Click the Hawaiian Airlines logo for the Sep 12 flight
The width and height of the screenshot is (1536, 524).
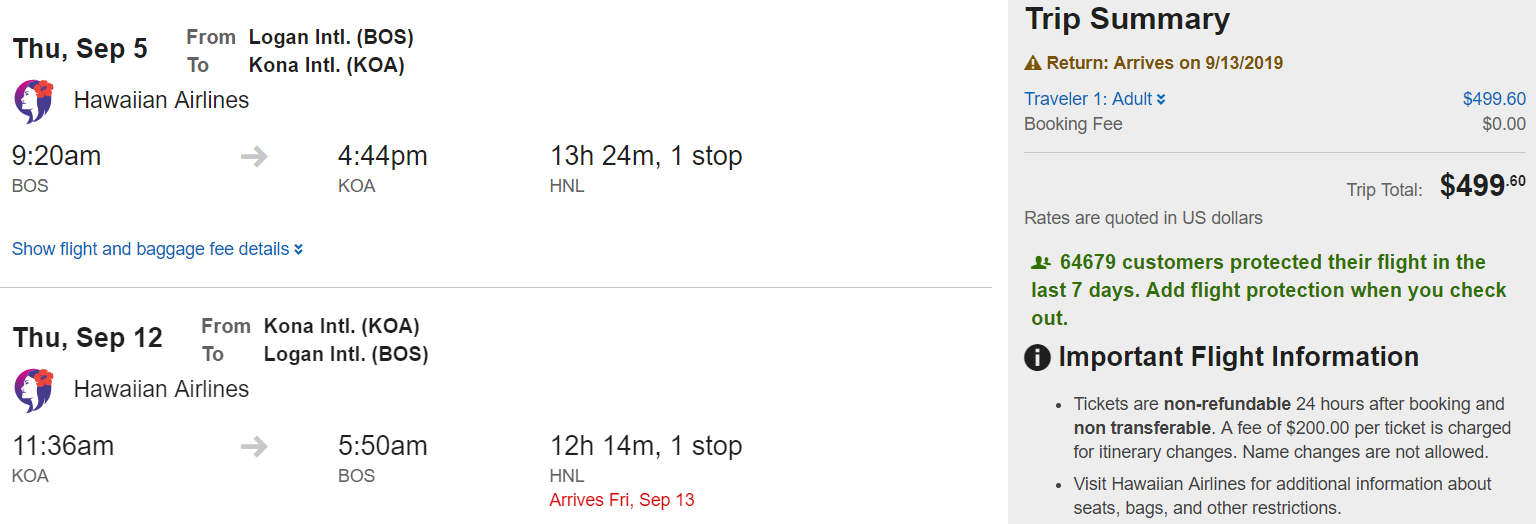click(33, 390)
